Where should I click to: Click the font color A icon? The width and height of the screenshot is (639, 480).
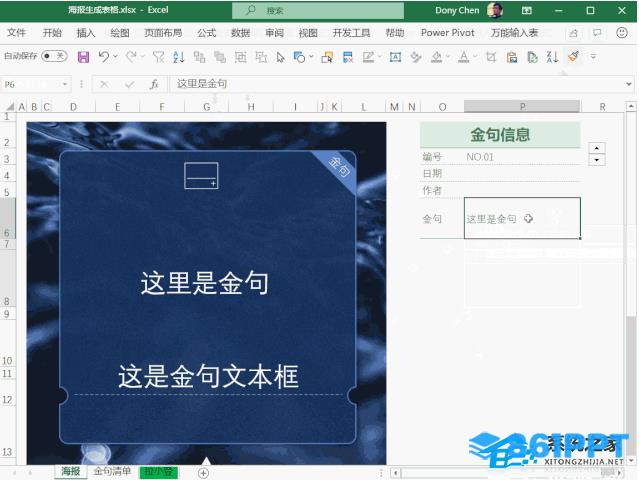463,57
